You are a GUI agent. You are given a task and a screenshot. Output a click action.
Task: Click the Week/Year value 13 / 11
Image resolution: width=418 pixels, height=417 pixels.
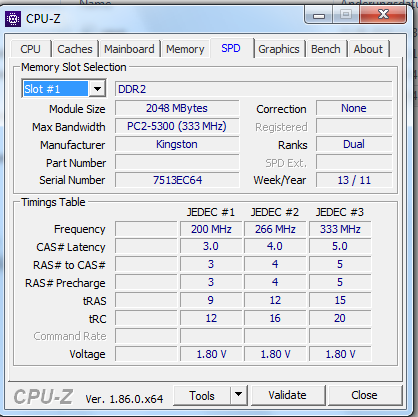pyautogui.click(x=354, y=180)
